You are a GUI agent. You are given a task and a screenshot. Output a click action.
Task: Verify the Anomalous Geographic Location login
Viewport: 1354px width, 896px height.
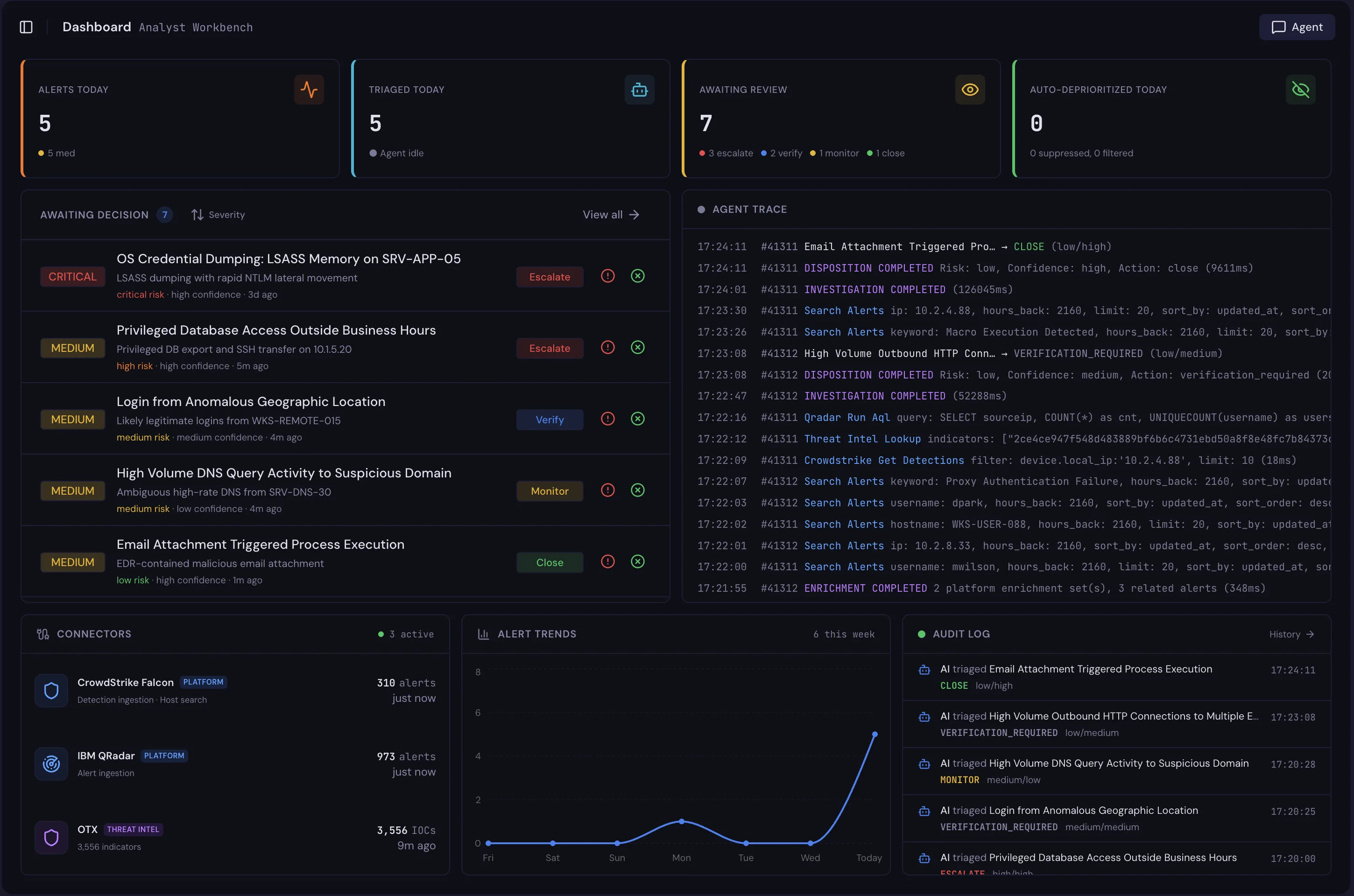(x=549, y=420)
